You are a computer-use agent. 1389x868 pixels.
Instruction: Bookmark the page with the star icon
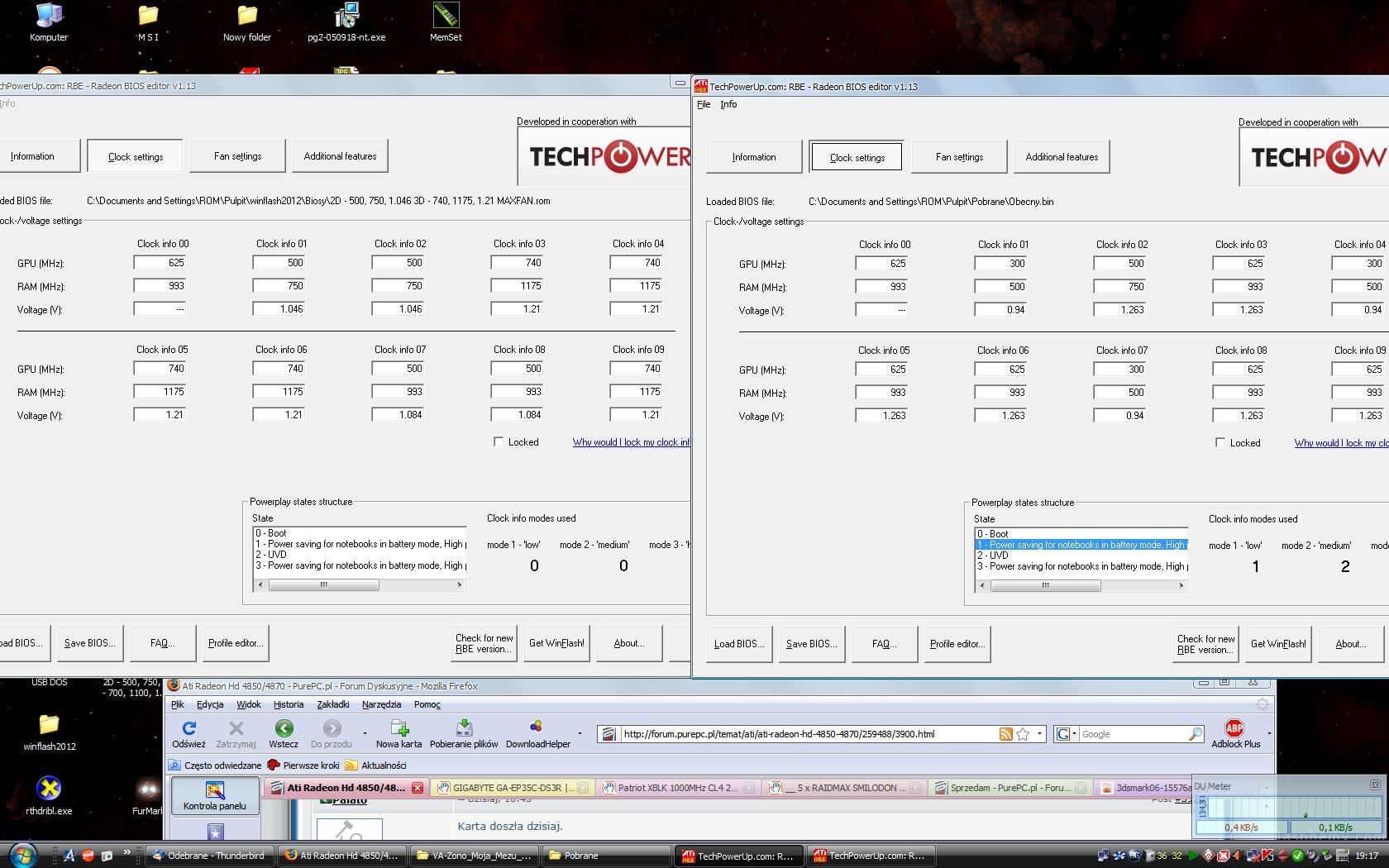coord(1023,734)
